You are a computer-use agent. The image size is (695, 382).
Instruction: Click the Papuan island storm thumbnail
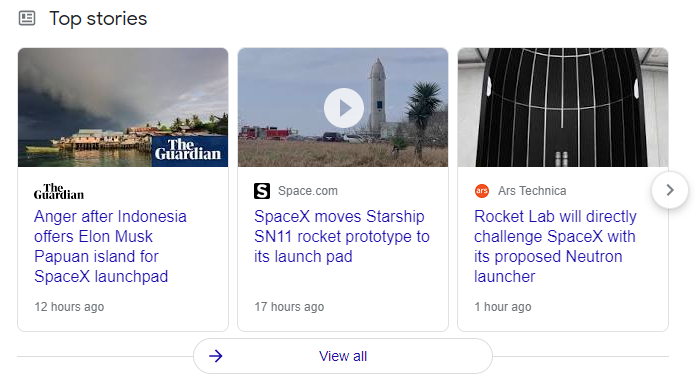point(123,107)
